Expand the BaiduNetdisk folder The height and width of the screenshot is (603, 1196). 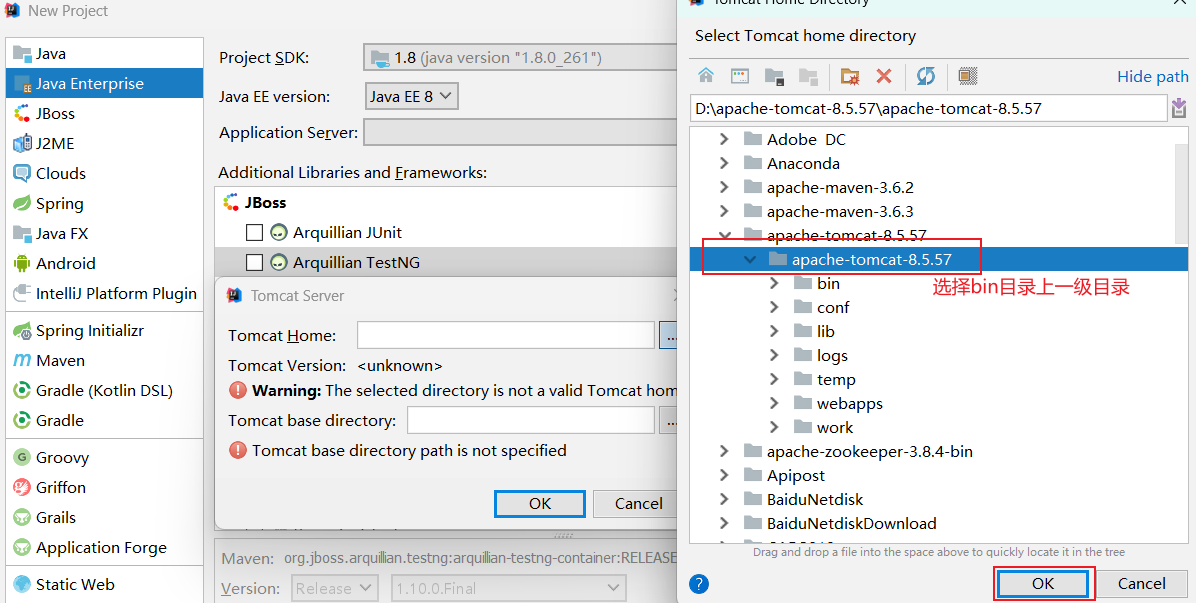point(725,499)
